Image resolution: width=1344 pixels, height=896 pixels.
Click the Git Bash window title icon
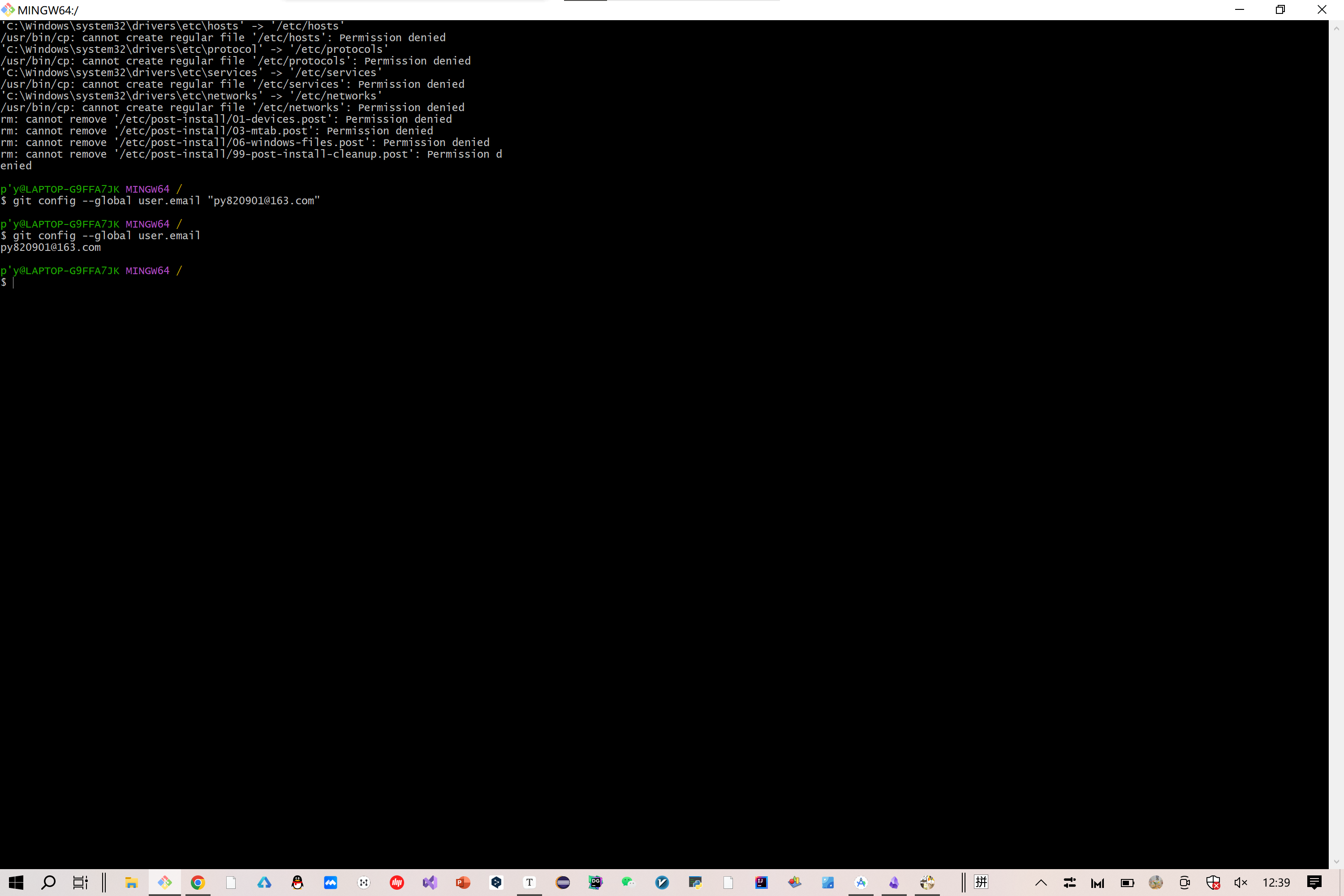8,10
